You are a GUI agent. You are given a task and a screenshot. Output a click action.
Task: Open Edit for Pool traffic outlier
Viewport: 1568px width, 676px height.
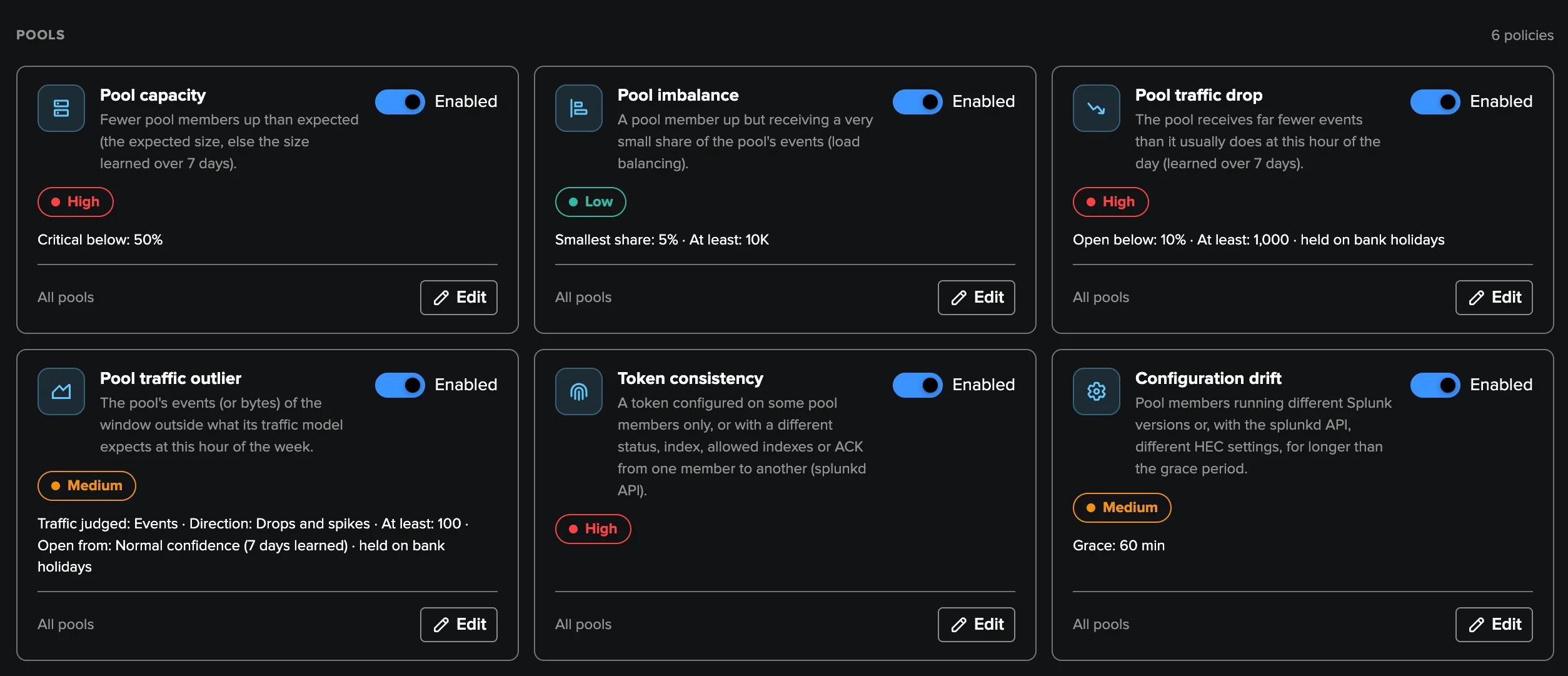(x=459, y=625)
